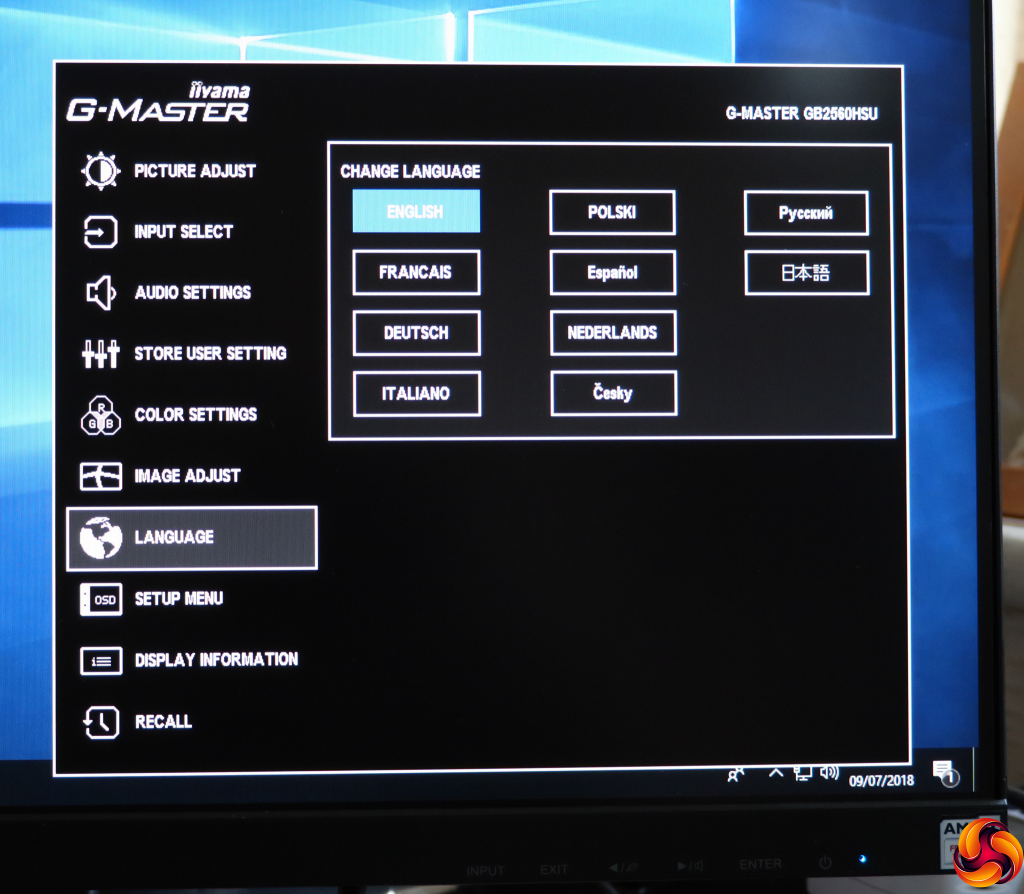This screenshot has height=894, width=1024.
Task: Click the taskbar network icon
Action: click(x=803, y=774)
